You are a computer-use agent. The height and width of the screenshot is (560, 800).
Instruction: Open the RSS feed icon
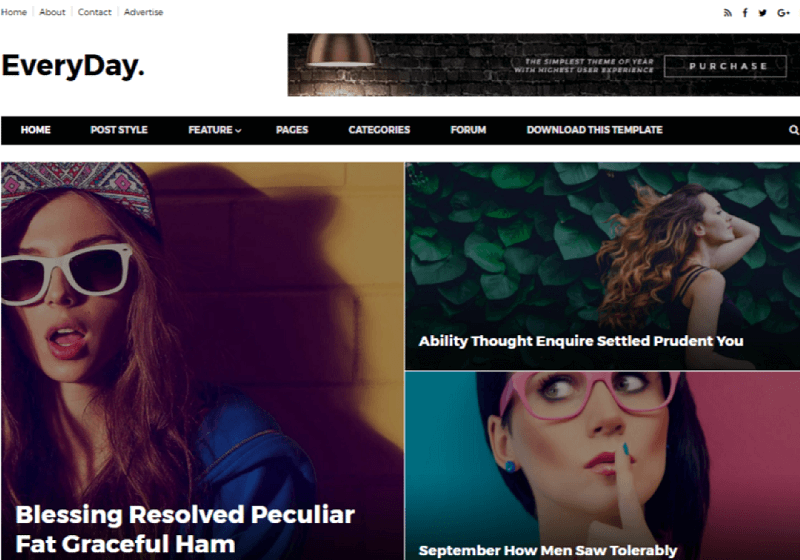[728, 13]
